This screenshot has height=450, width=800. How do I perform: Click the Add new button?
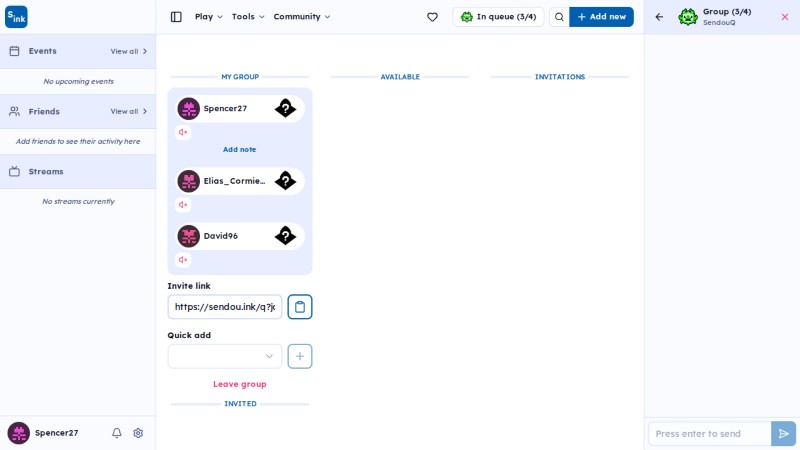(602, 17)
